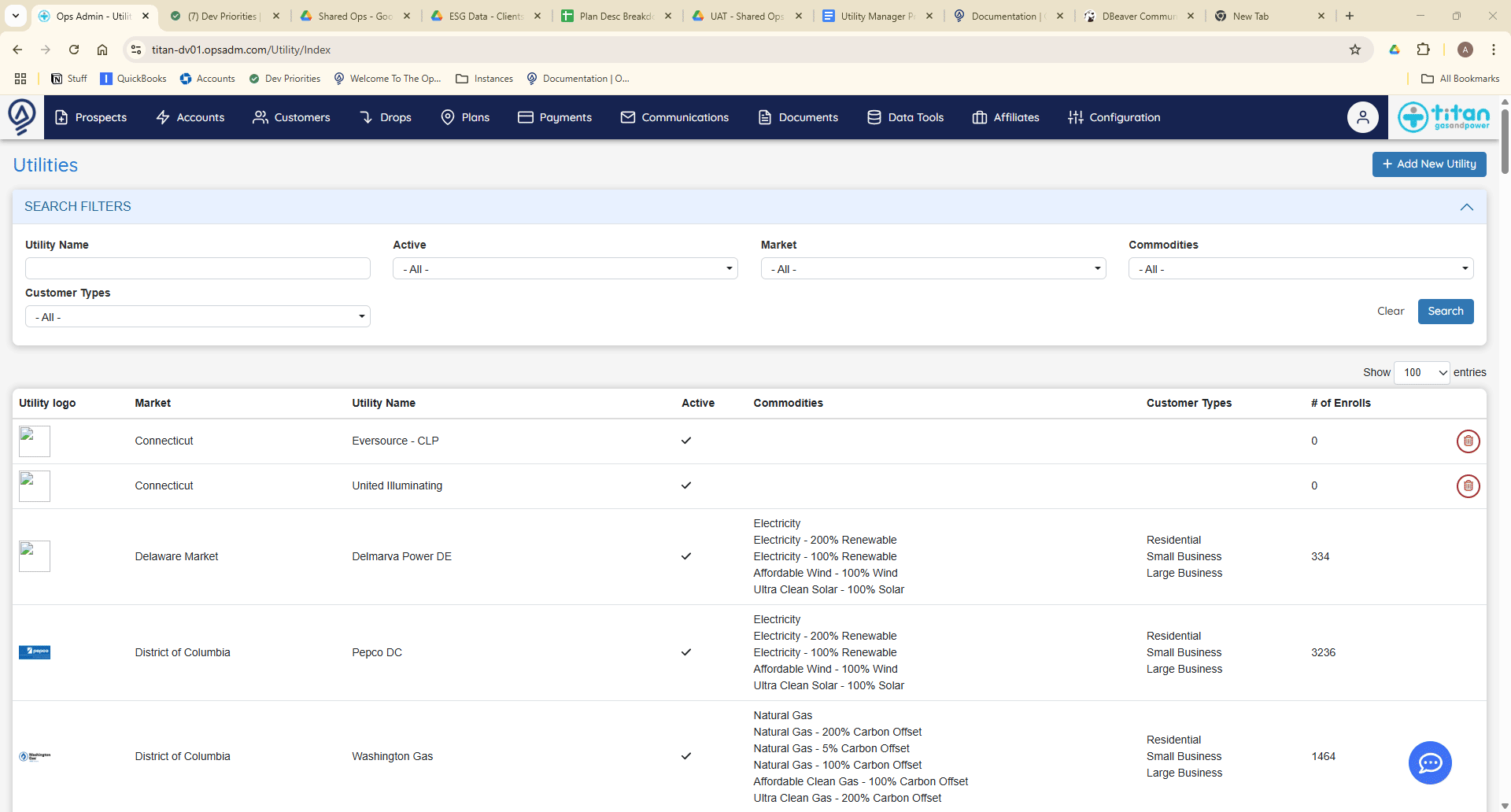Viewport: 1511px width, 812px height.
Task: Click the Google Drive extension icon
Action: [x=1394, y=50]
